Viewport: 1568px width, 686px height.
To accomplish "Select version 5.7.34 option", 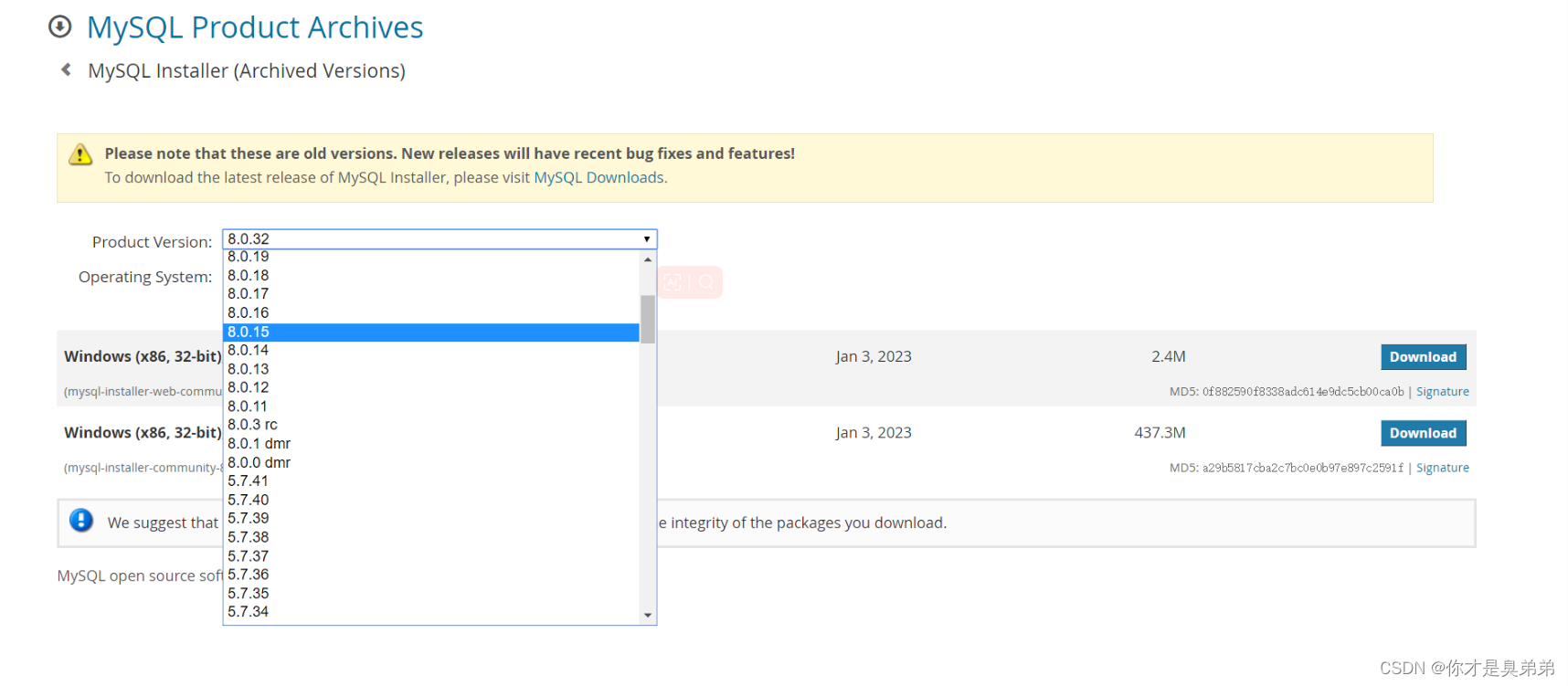I will (431, 612).
